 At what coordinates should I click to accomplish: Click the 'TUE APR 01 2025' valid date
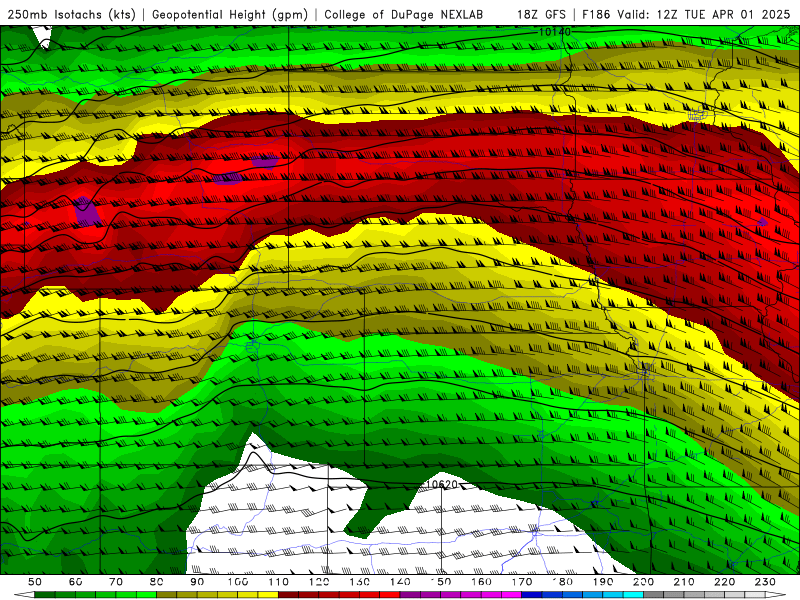pyautogui.click(x=737, y=15)
